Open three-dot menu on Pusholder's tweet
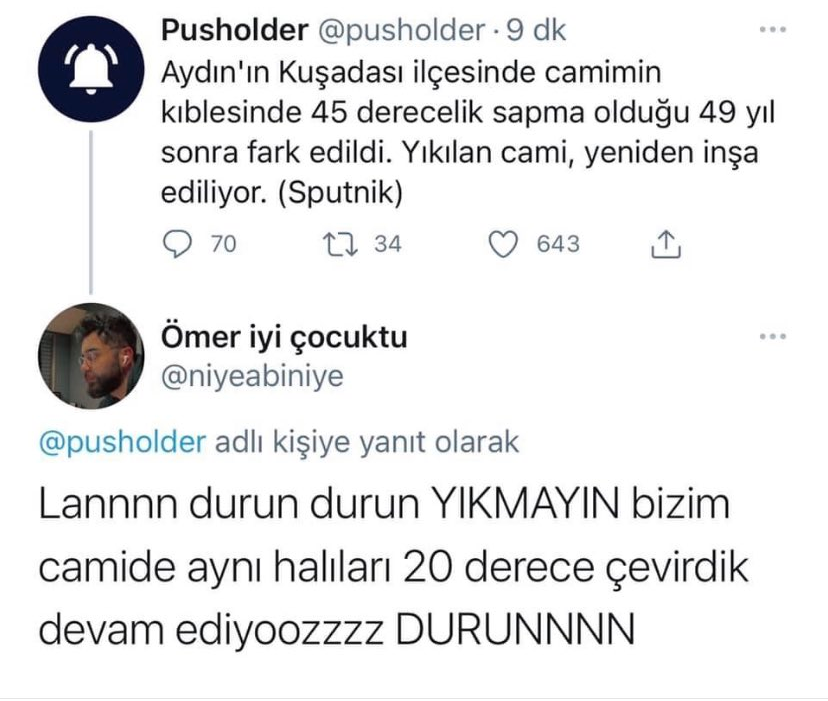 (x=772, y=30)
